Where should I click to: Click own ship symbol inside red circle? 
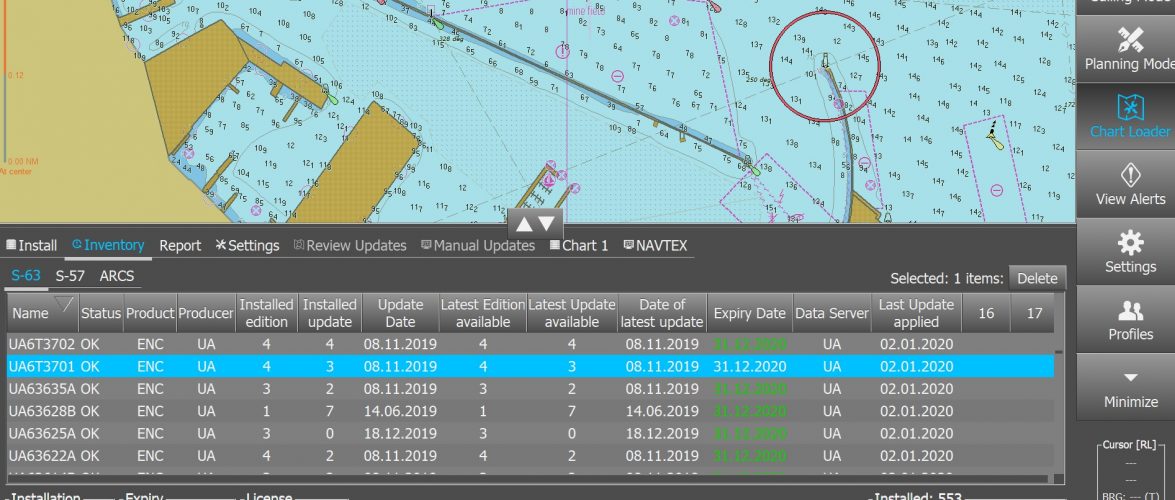pyautogui.click(x=825, y=61)
